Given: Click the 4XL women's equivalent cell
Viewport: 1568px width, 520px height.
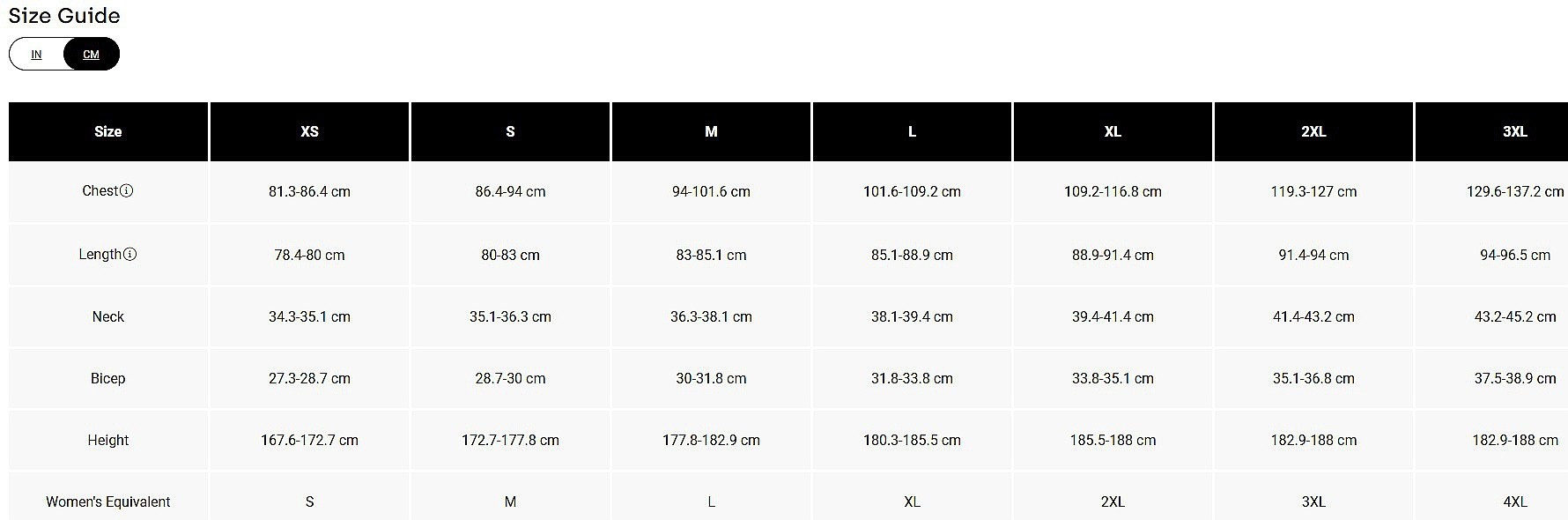Looking at the screenshot, I should point(1515,501).
